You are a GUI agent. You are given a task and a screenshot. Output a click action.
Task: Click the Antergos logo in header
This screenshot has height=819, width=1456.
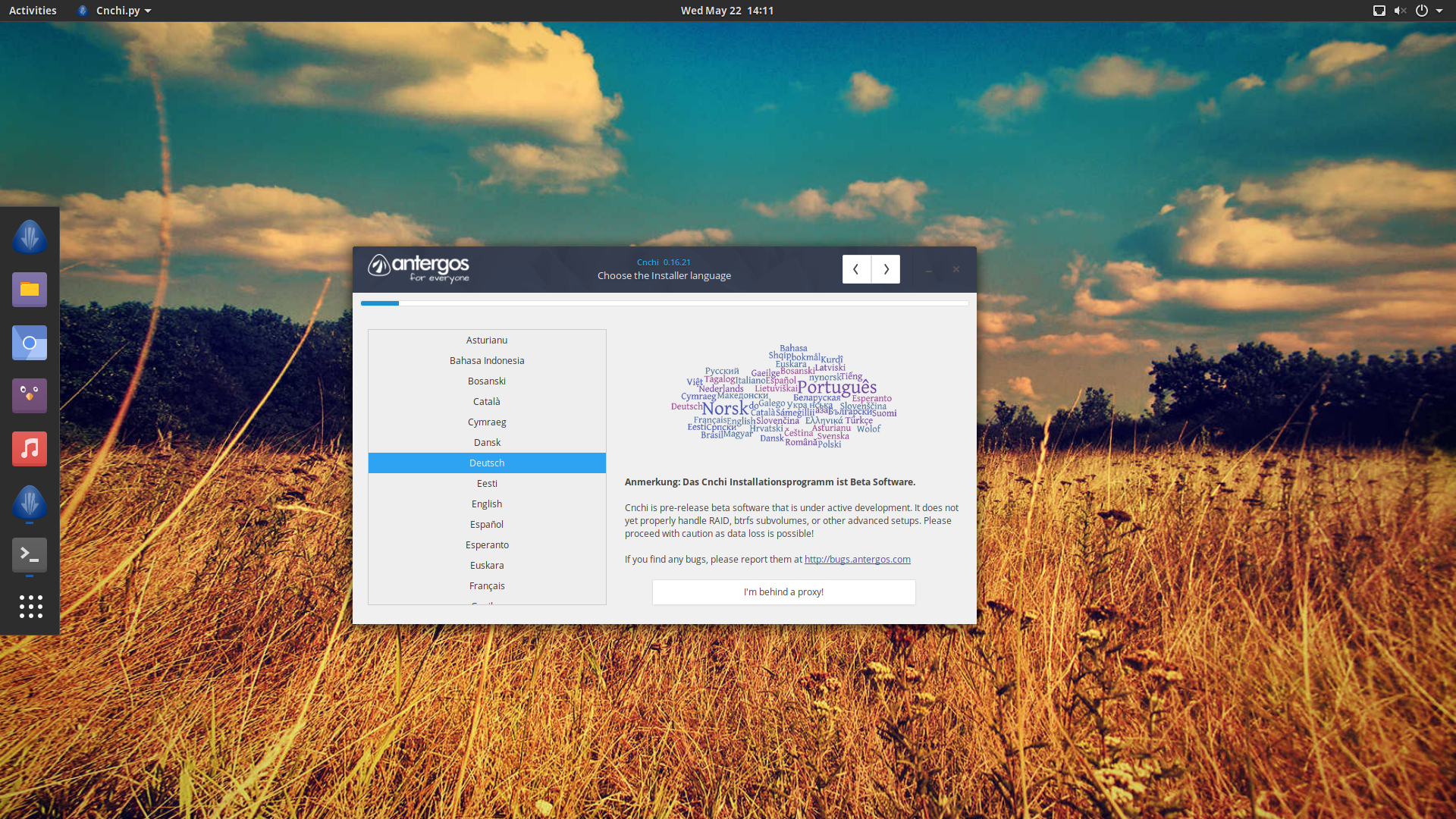point(419,268)
